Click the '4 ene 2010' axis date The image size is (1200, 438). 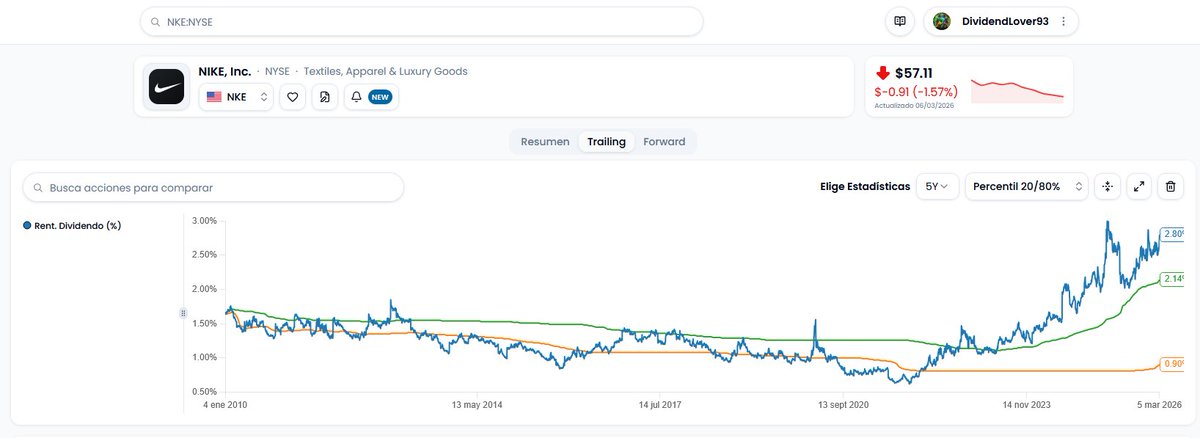click(x=226, y=405)
